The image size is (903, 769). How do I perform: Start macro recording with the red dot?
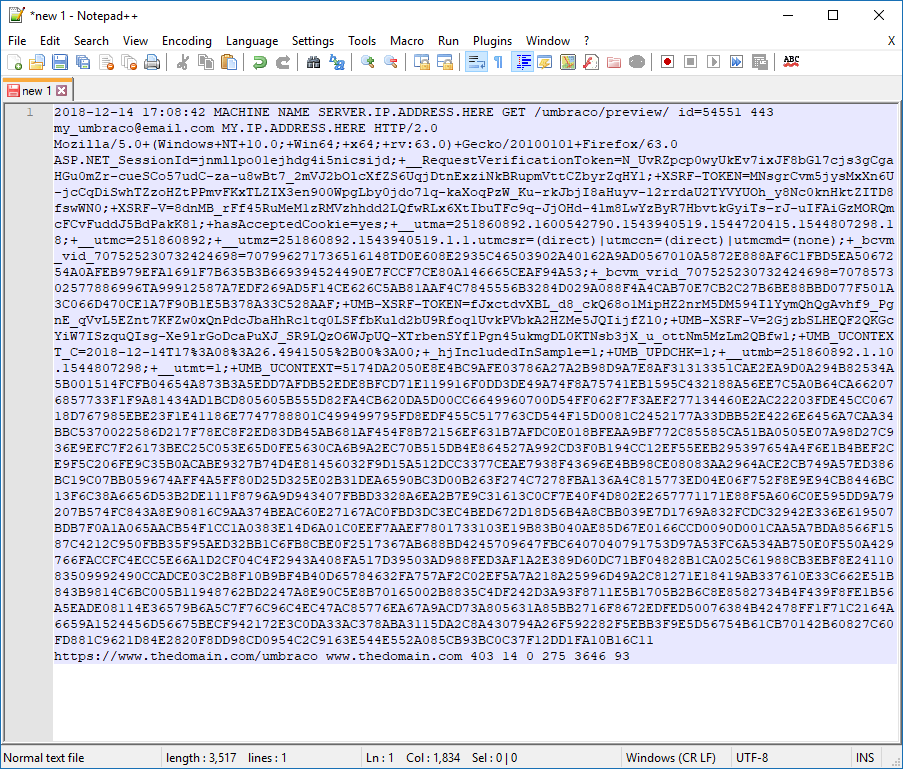(x=667, y=62)
